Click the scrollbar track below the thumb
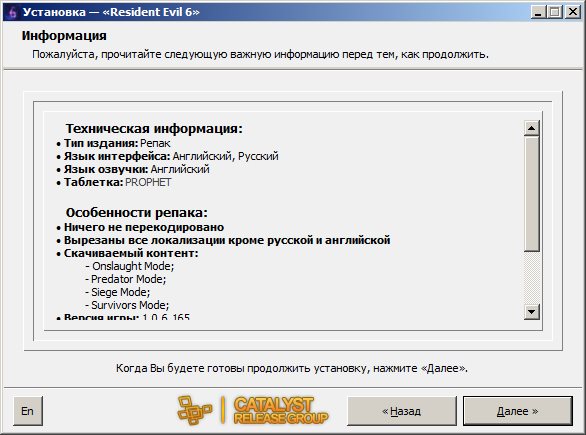The height and width of the screenshot is (435, 586). 531,277
